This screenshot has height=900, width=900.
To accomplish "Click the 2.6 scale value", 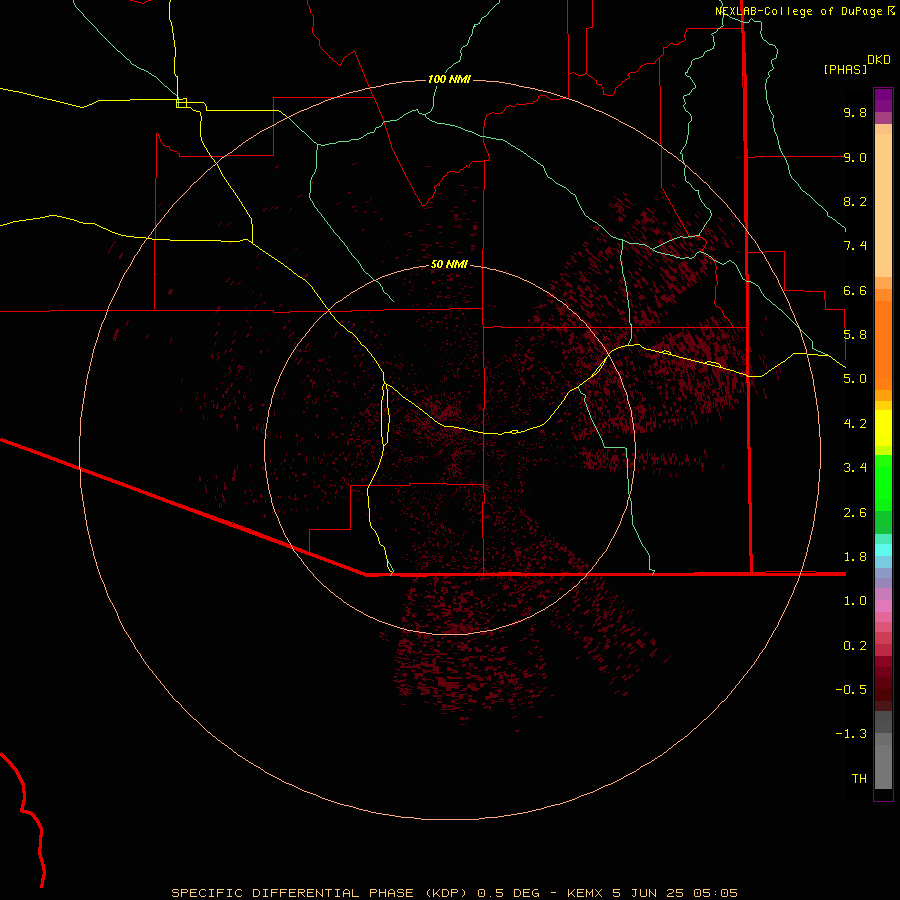I will (855, 513).
